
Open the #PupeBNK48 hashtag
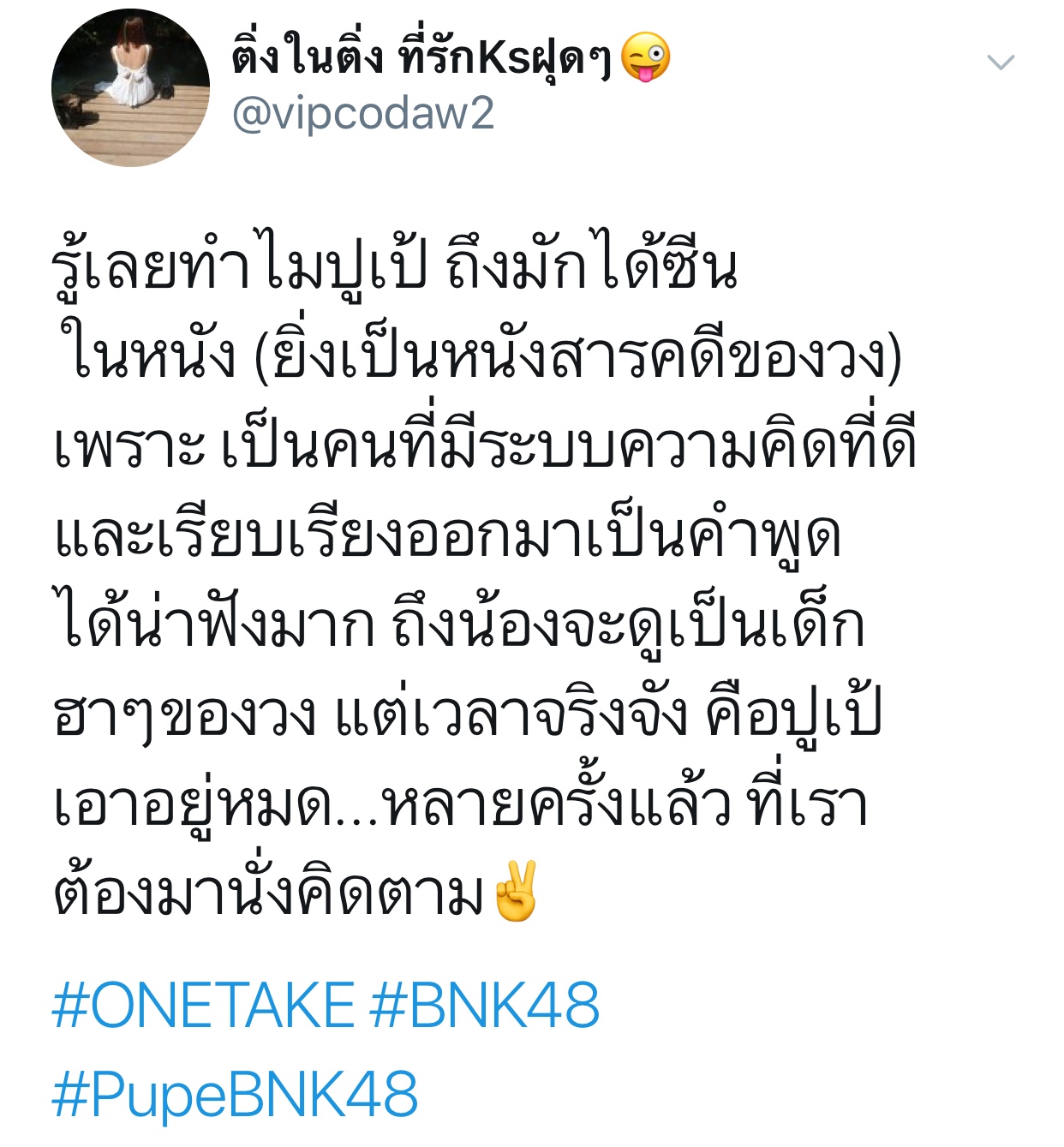point(235,1095)
